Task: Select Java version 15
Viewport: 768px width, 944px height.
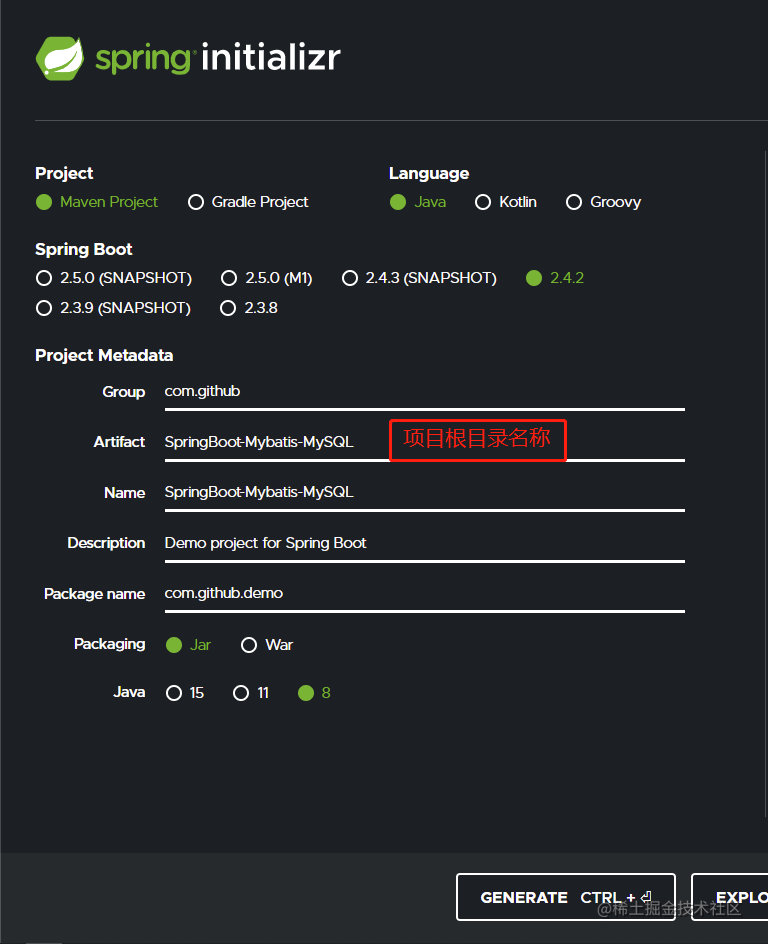Action: click(185, 694)
